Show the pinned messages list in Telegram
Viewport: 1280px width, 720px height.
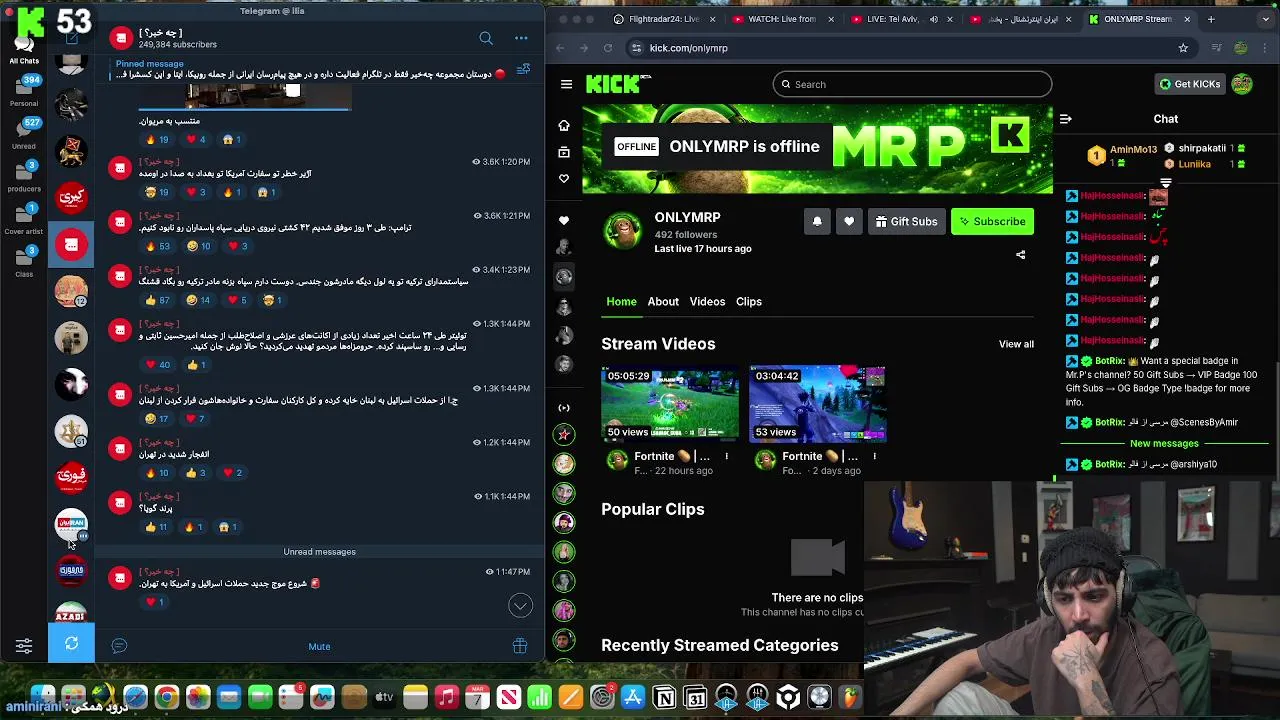coord(523,69)
